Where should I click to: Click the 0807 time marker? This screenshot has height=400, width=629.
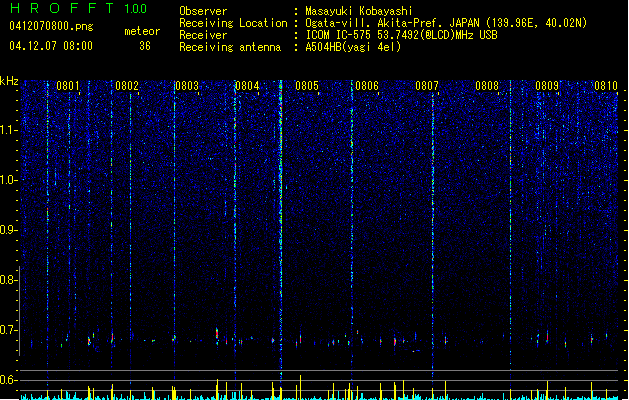coord(427,86)
